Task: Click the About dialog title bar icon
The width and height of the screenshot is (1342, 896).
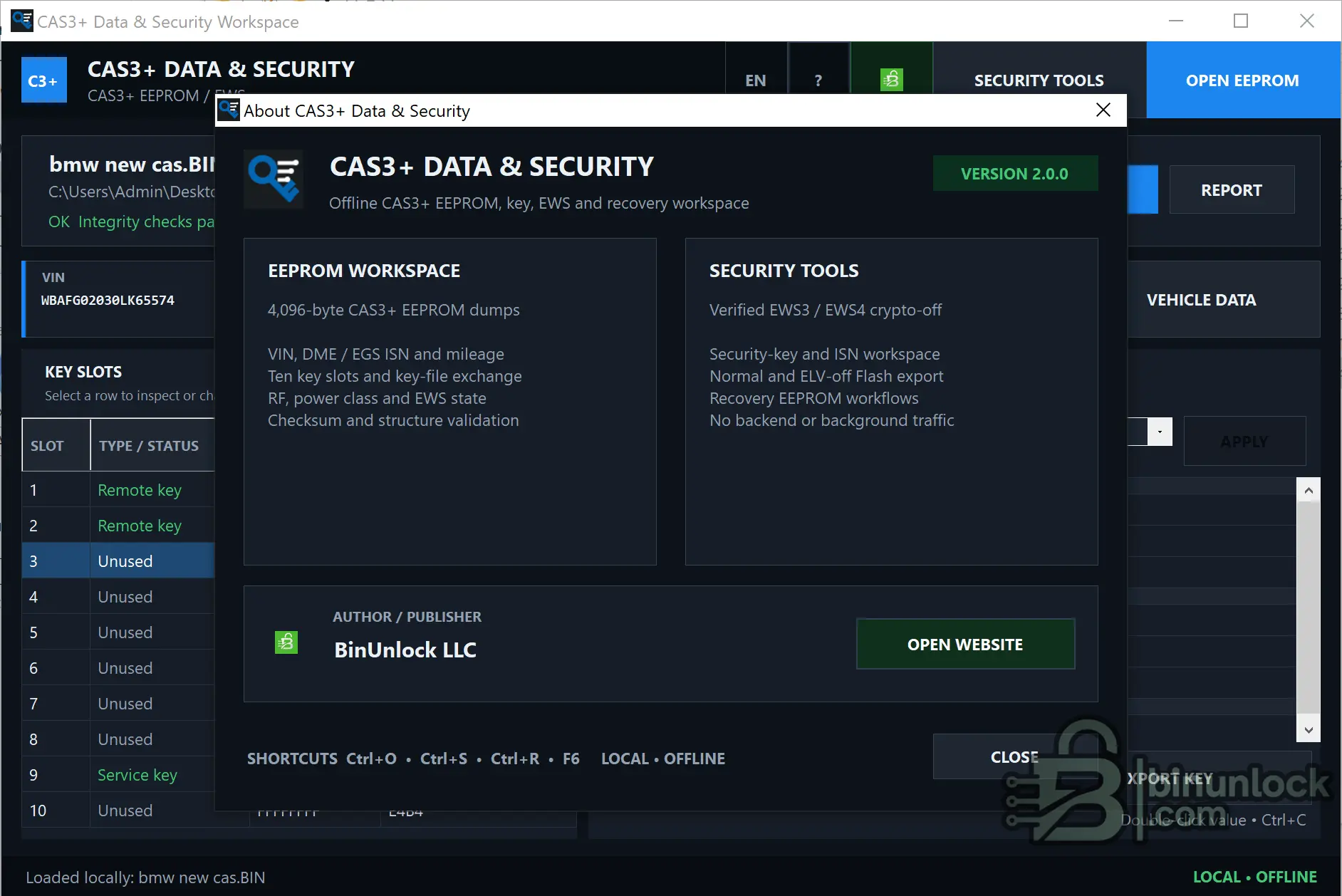Action: tap(229, 110)
